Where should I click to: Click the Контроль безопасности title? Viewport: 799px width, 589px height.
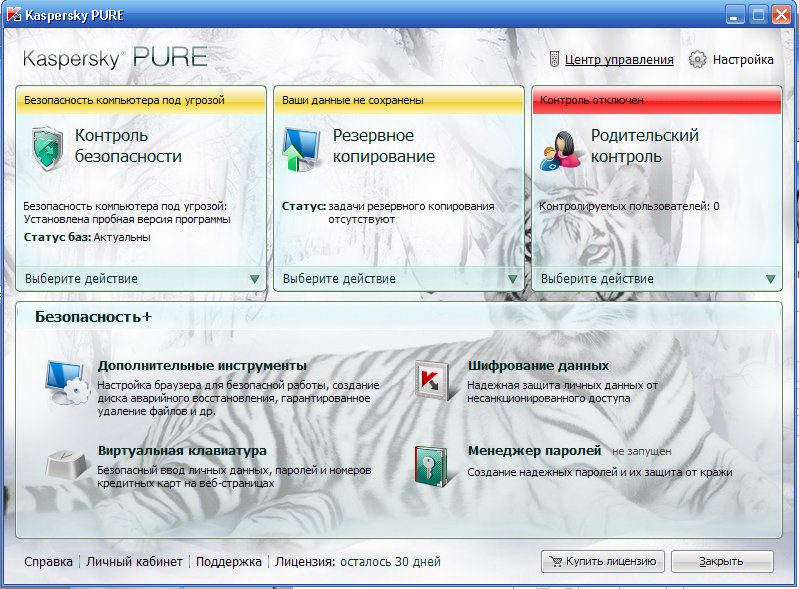[128, 146]
